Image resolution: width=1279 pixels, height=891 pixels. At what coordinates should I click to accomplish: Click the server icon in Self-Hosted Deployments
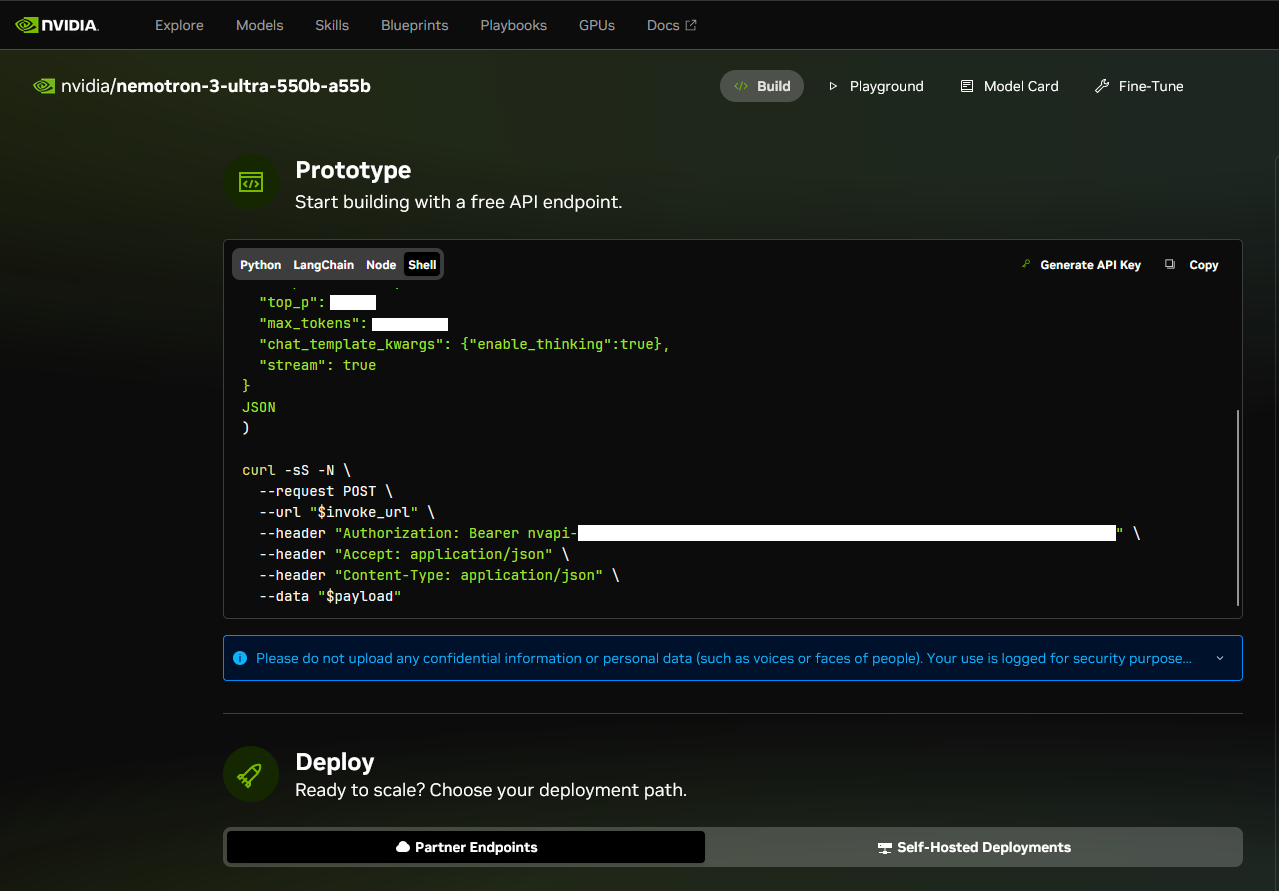884,848
